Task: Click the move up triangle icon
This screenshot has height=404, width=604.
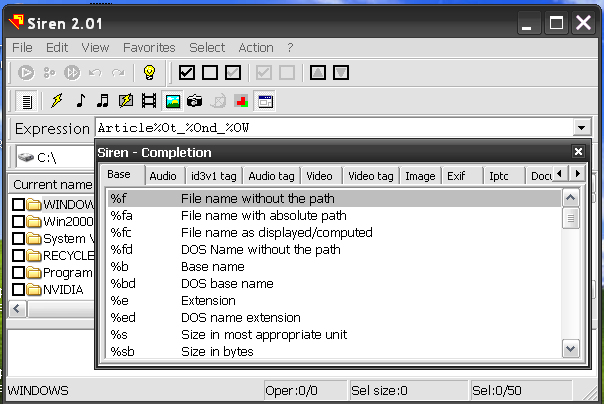Action: [318, 72]
